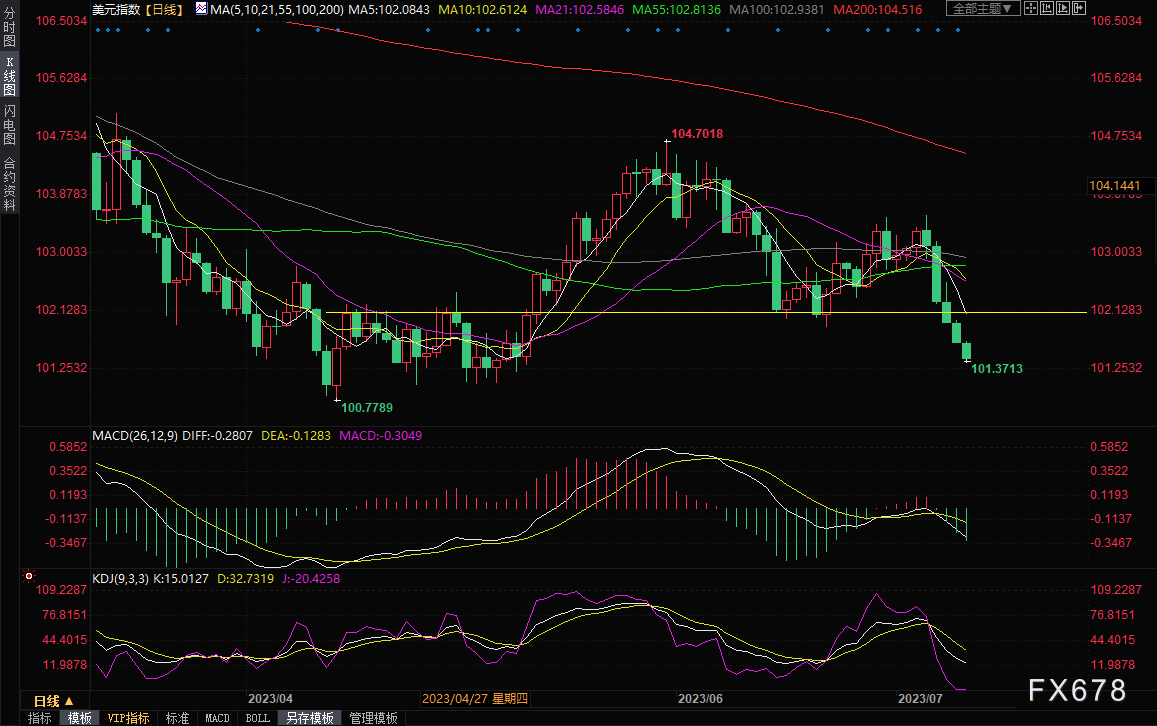1157x726 pixels.
Task: Select the K线图 sidebar tab
Action: [9, 76]
